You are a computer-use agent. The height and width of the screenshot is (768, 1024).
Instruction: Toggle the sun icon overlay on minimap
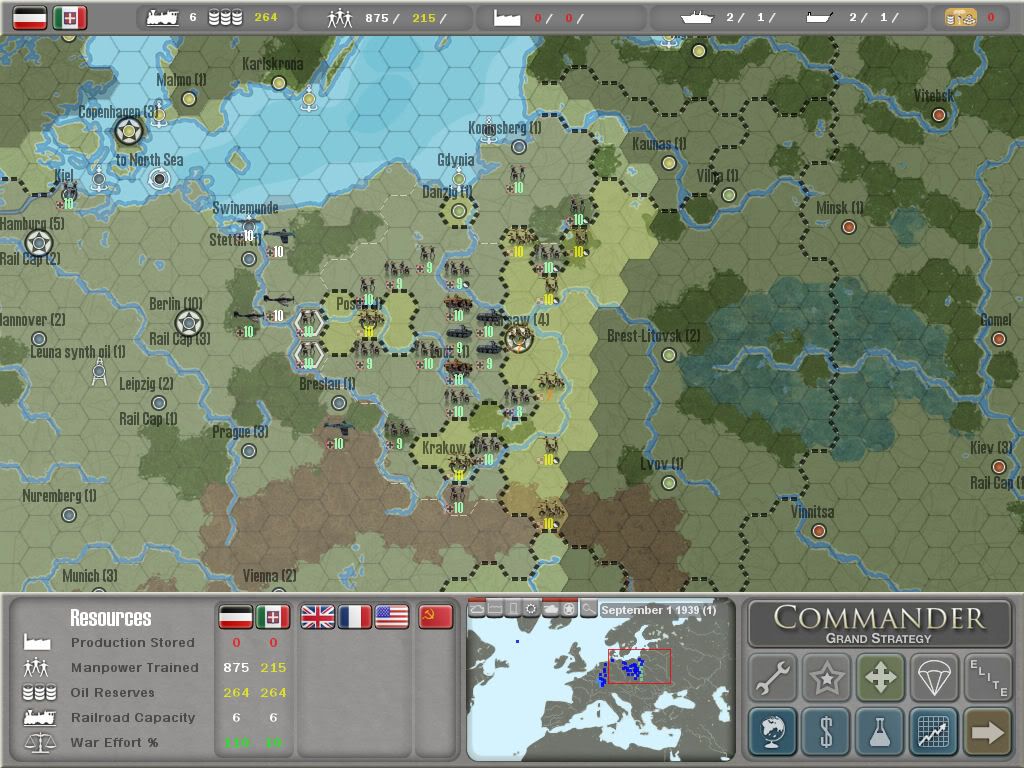click(x=532, y=609)
